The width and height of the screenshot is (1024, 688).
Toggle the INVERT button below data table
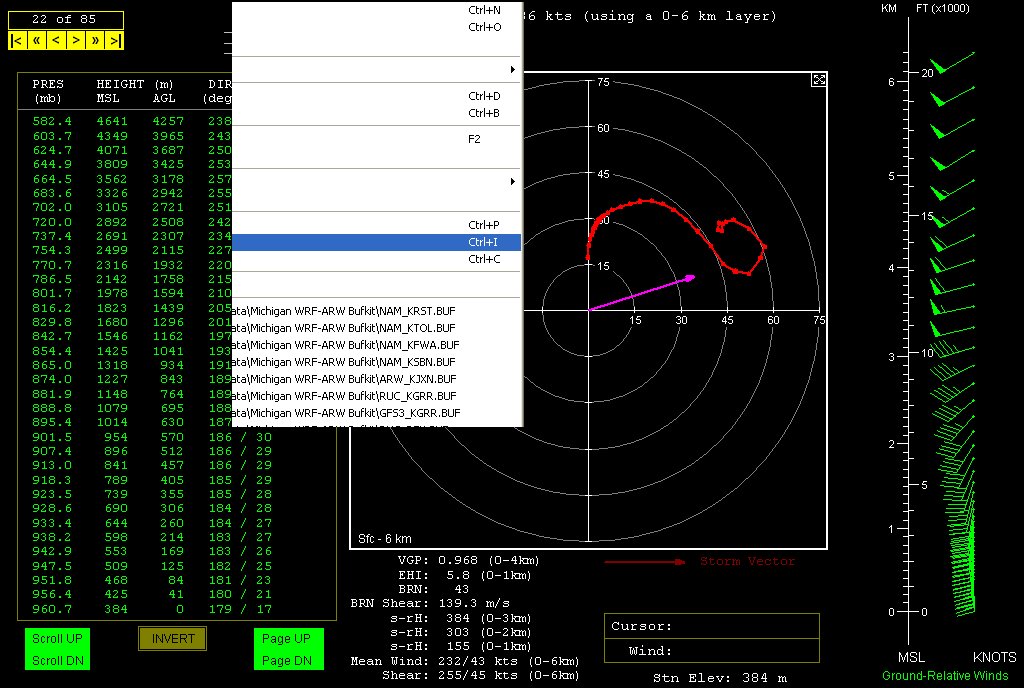click(x=172, y=639)
